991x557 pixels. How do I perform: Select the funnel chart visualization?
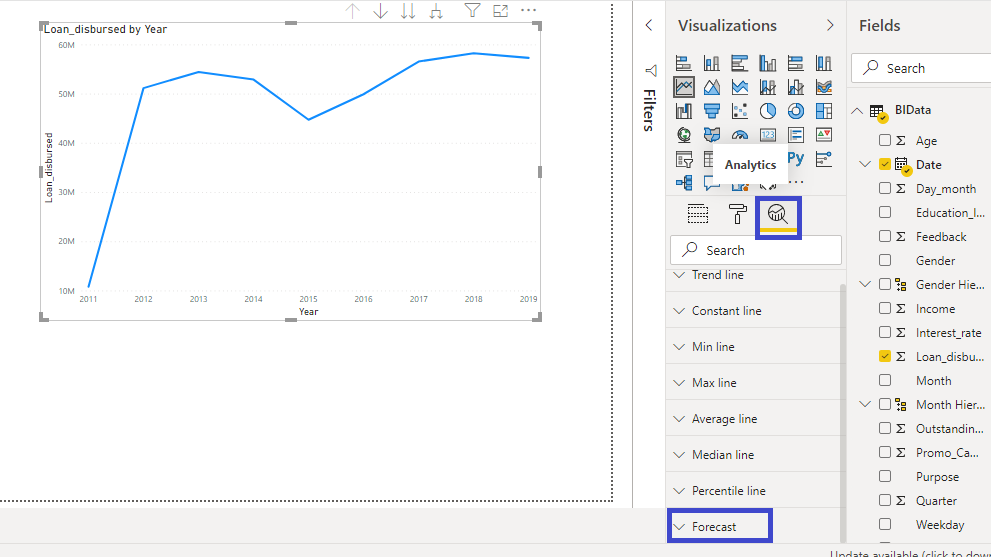point(712,111)
